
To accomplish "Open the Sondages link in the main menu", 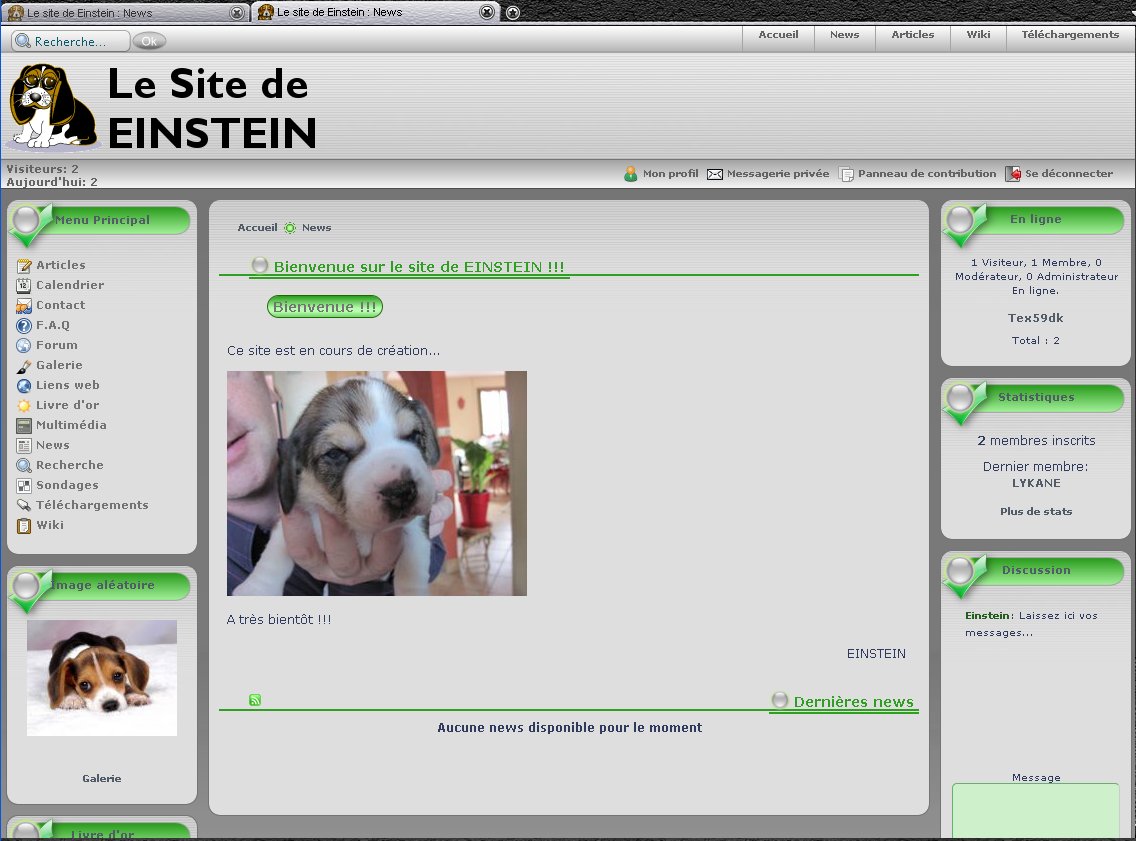I will point(67,485).
